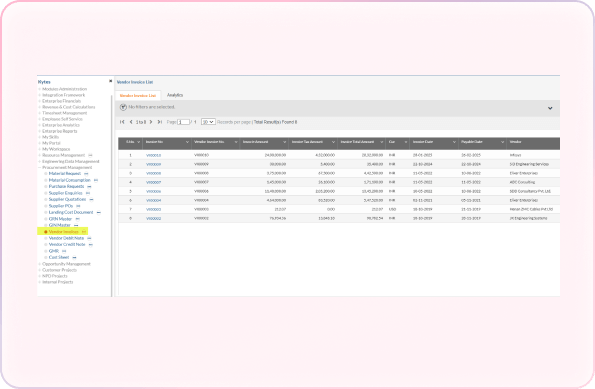The image size is (595, 389).
Task: Click the menu icon beside Vendor Debit Note
Action: (x=89, y=238)
